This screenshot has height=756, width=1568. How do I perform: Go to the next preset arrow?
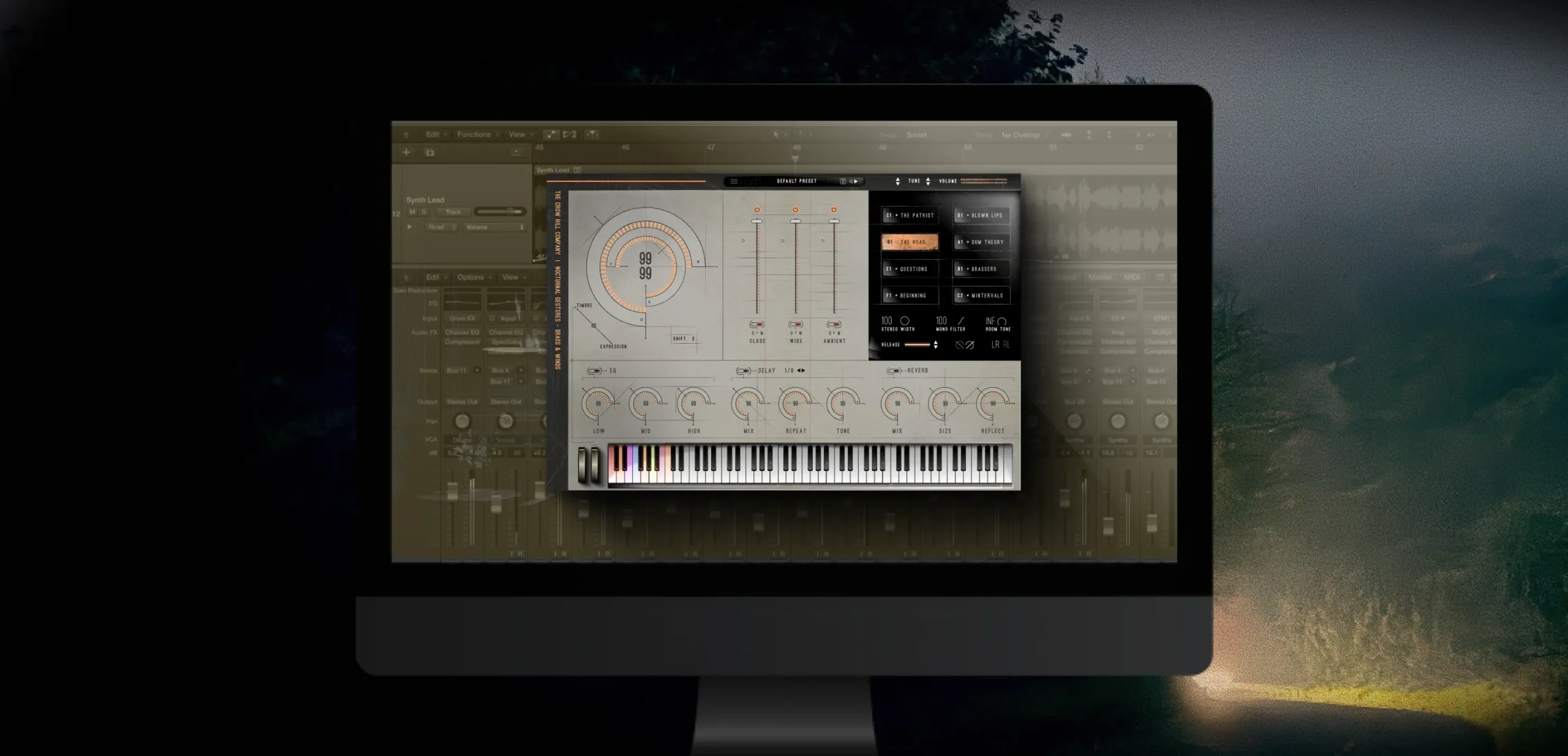coord(856,181)
